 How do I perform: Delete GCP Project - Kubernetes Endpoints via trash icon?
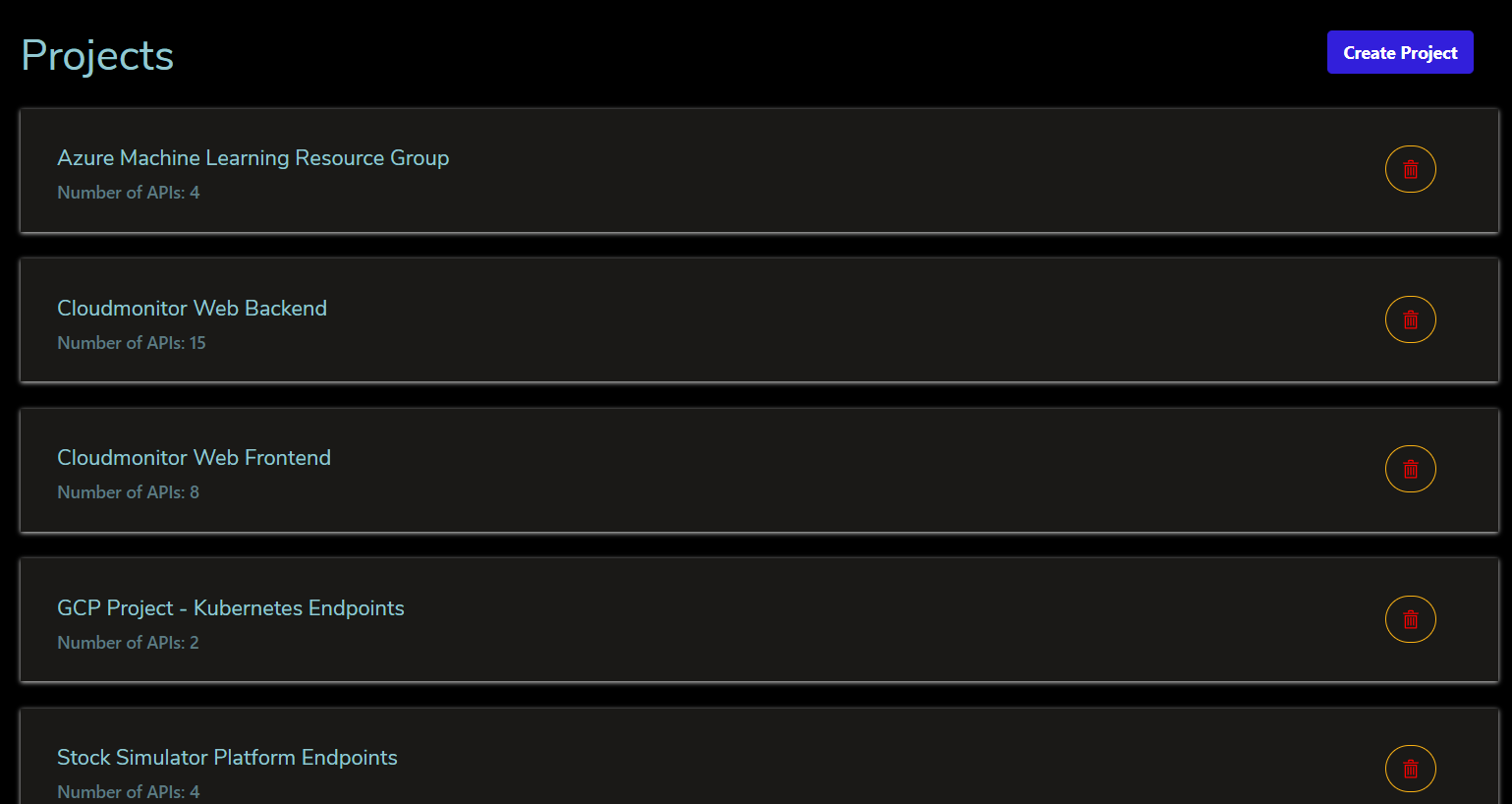tap(1411, 619)
